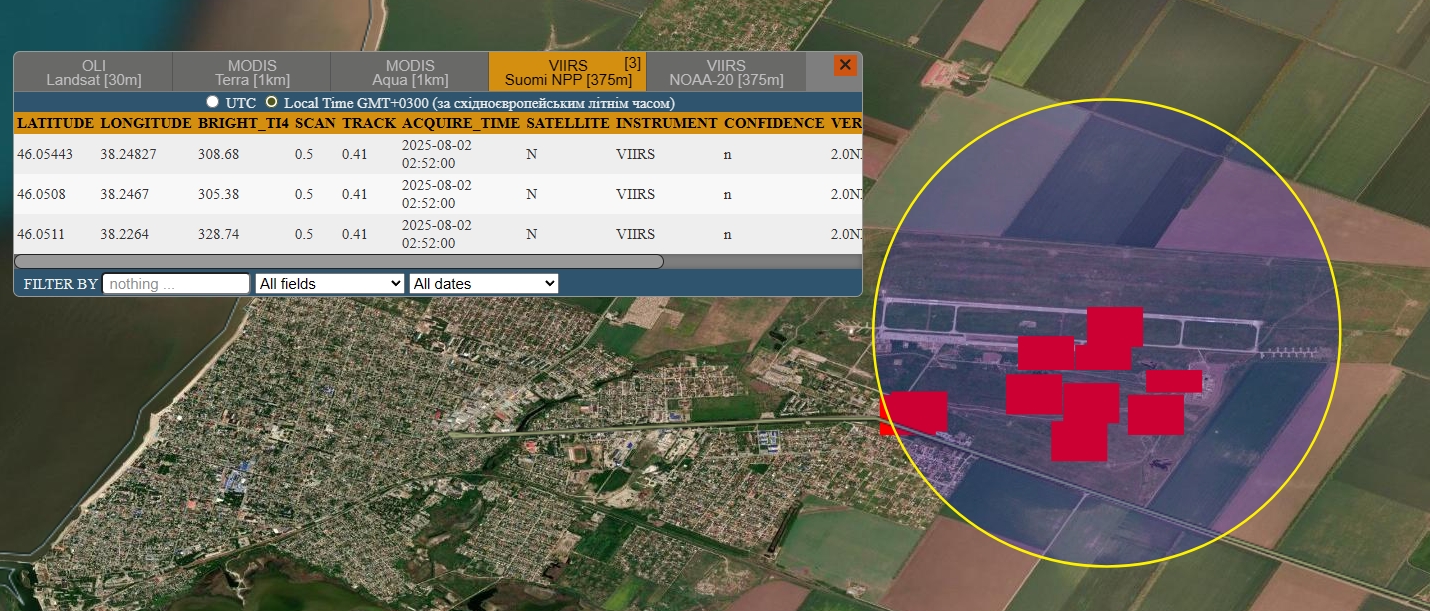The width and height of the screenshot is (1430, 611).
Task: Sort table by ACQUIRE_TIME column header
Action: click(459, 123)
